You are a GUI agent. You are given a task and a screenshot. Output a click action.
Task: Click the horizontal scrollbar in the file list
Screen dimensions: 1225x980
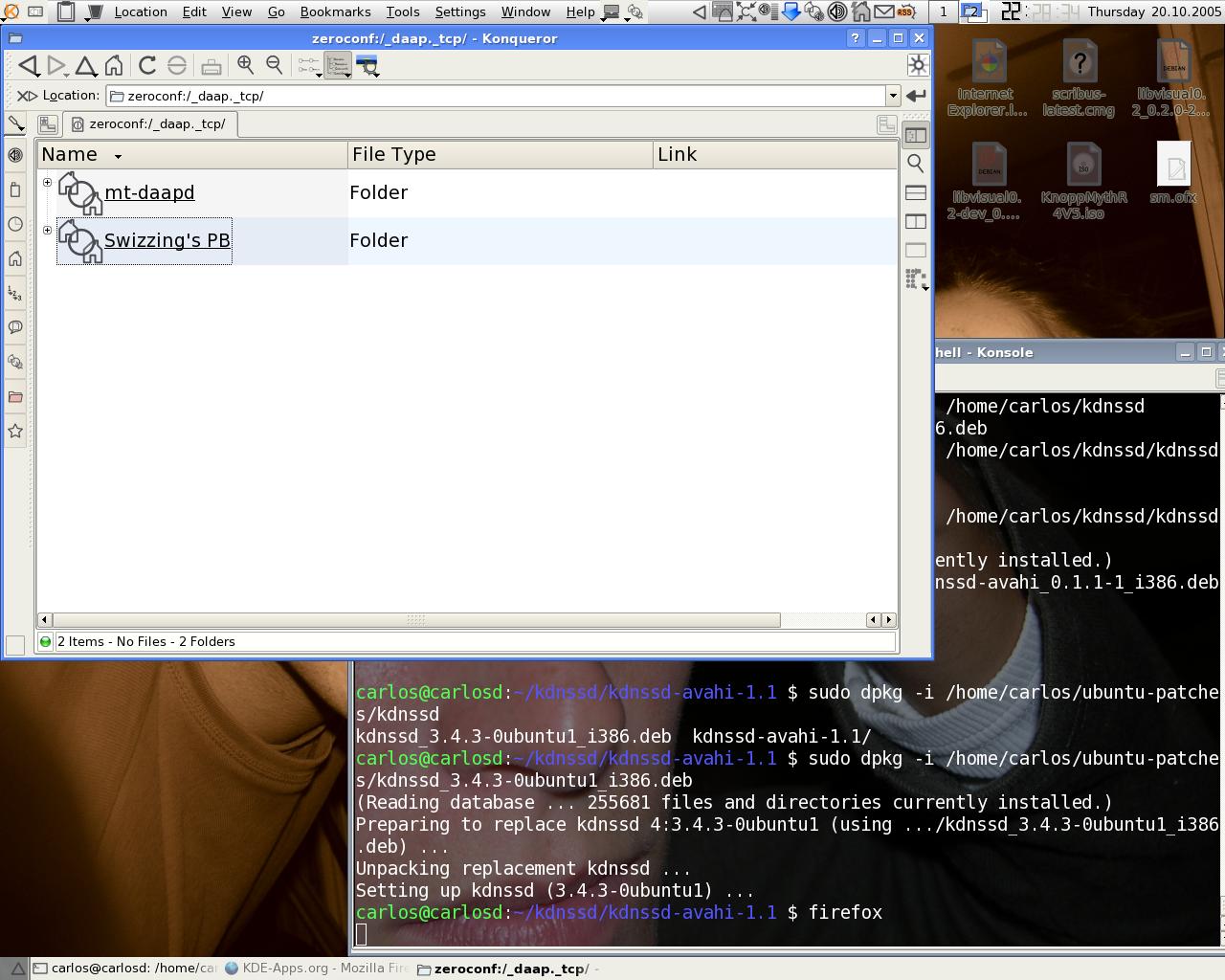click(x=416, y=620)
